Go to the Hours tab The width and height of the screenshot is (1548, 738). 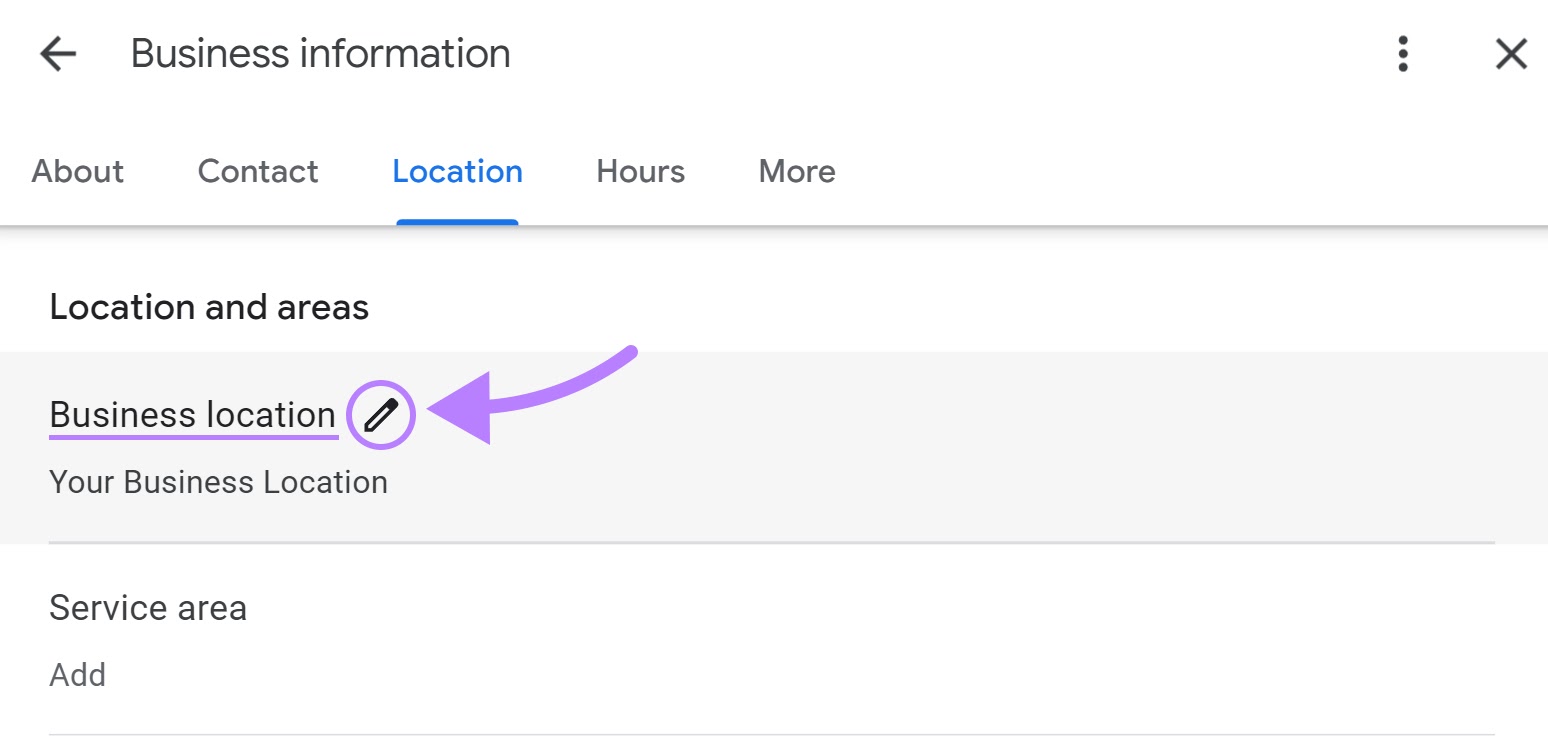pyautogui.click(x=640, y=171)
